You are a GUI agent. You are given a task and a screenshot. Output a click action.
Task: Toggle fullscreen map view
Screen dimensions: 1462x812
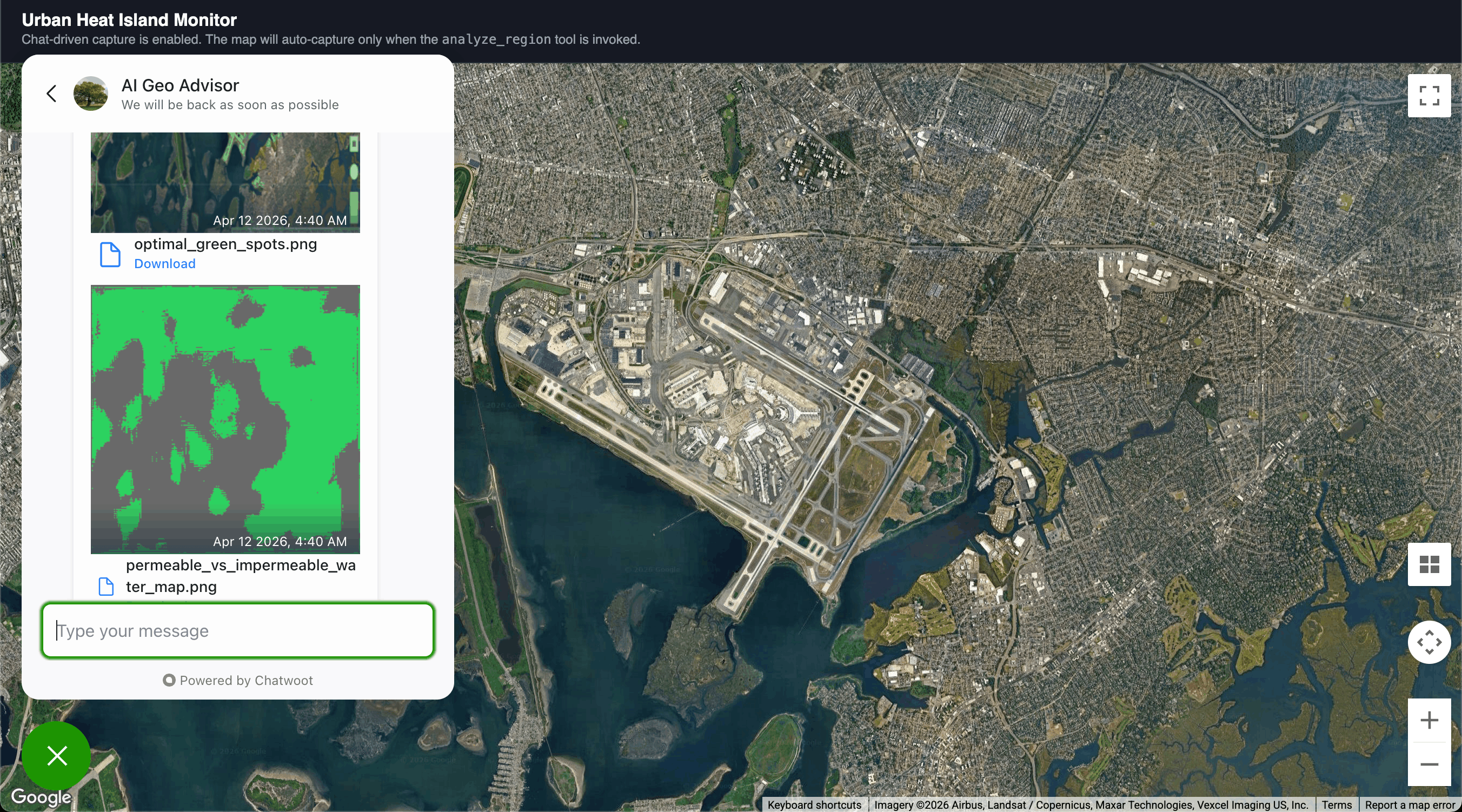[1428, 95]
